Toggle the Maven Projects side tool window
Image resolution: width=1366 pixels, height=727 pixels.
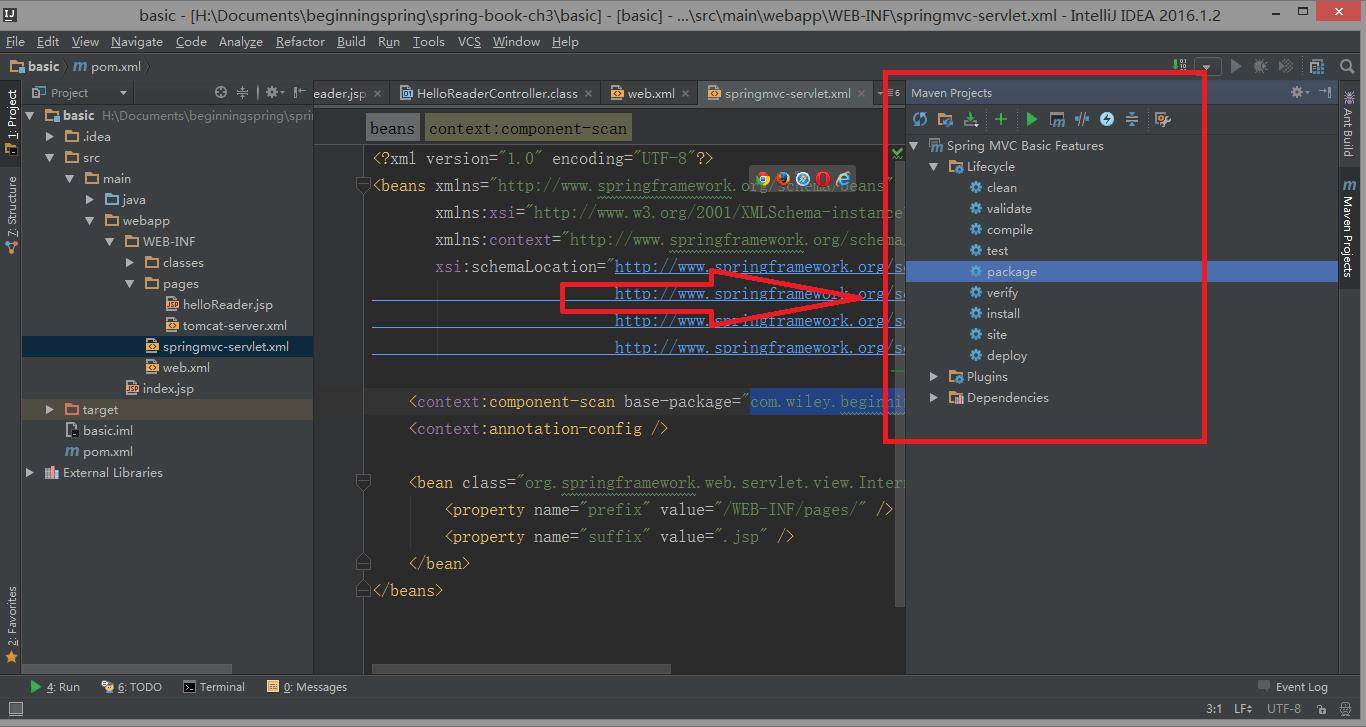click(x=1348, y=229)
